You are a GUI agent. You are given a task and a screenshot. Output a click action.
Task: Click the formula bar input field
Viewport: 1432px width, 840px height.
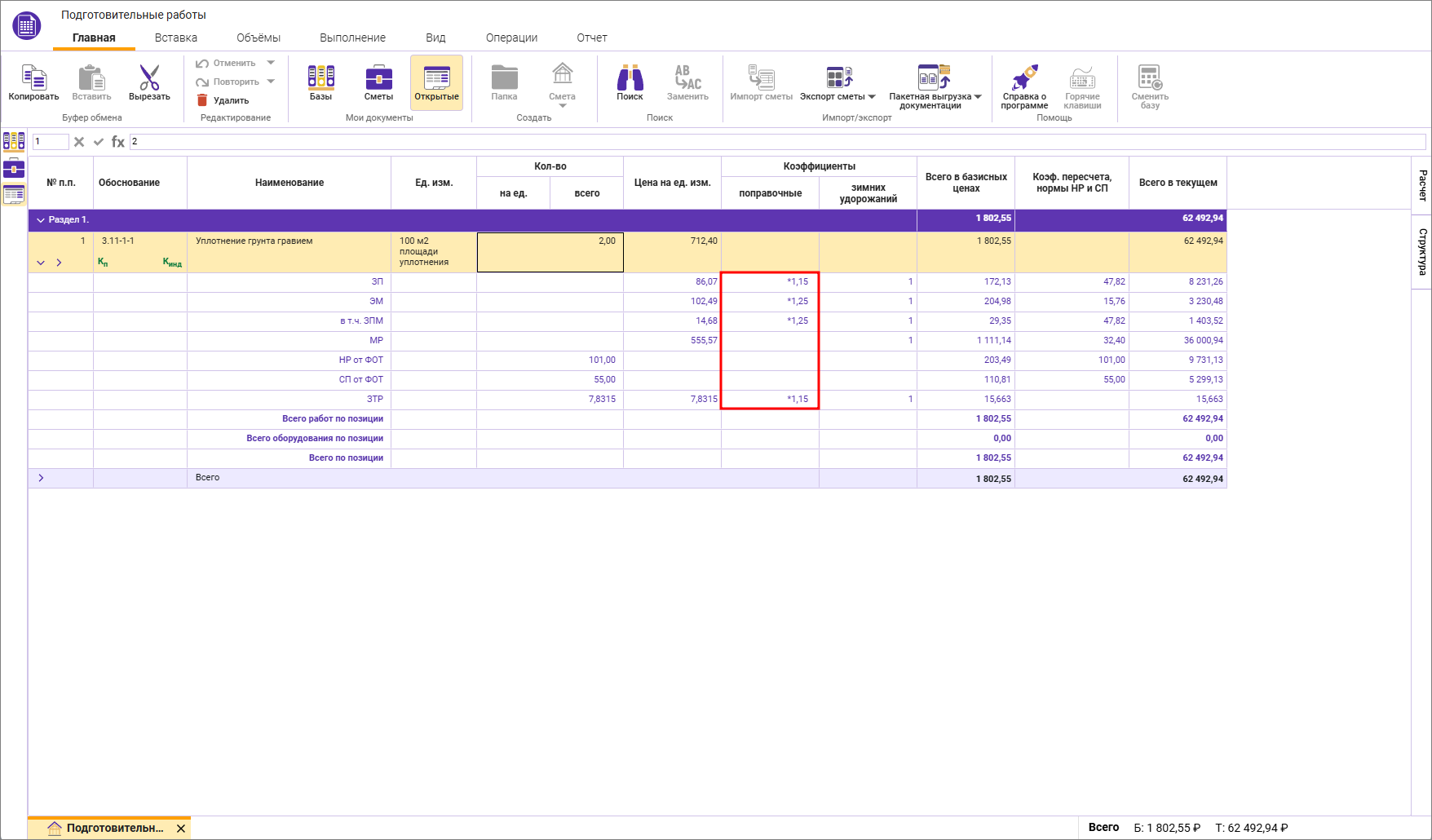tap(775, 142)
